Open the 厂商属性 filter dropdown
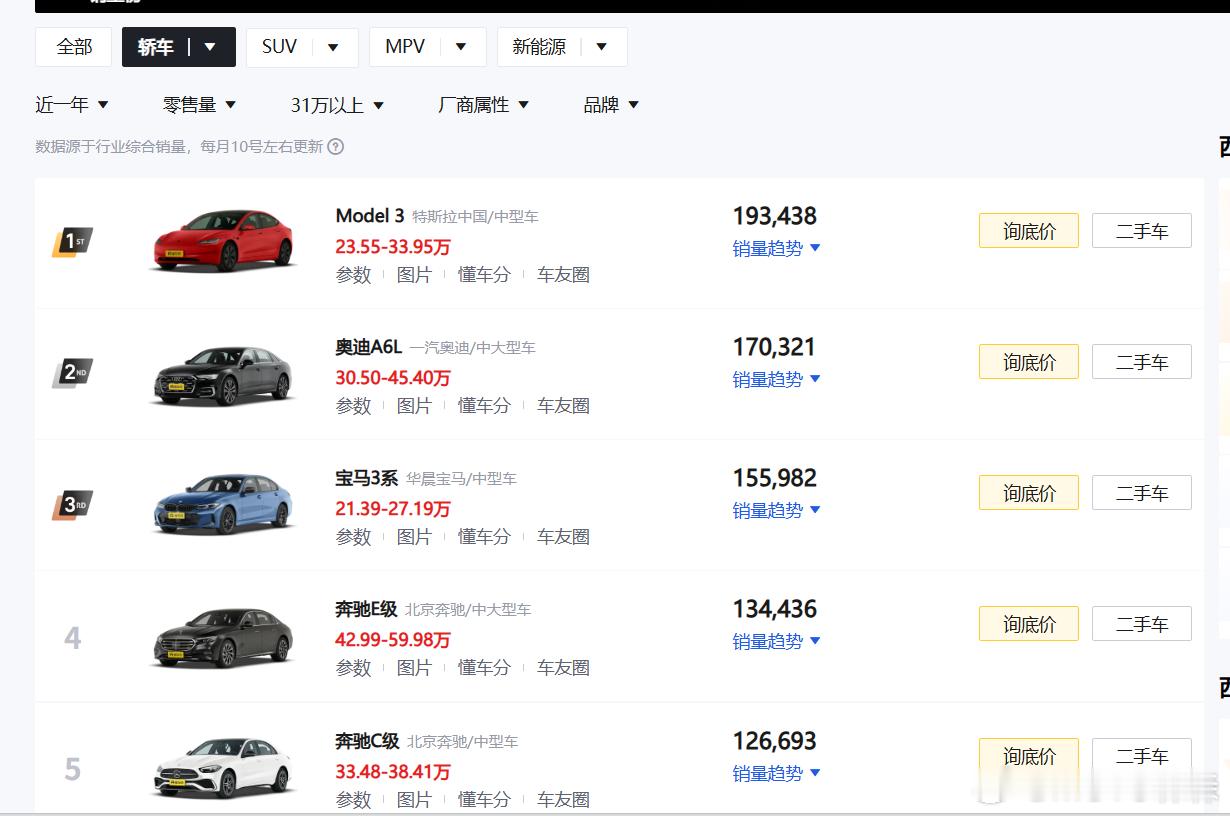Viewport: 1230px width, 816px height. 484,105
